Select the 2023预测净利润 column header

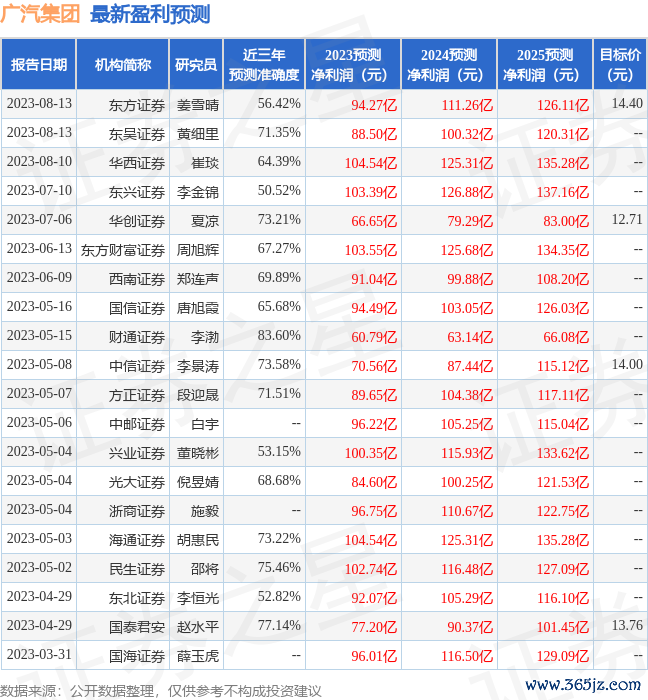(353, 65)
